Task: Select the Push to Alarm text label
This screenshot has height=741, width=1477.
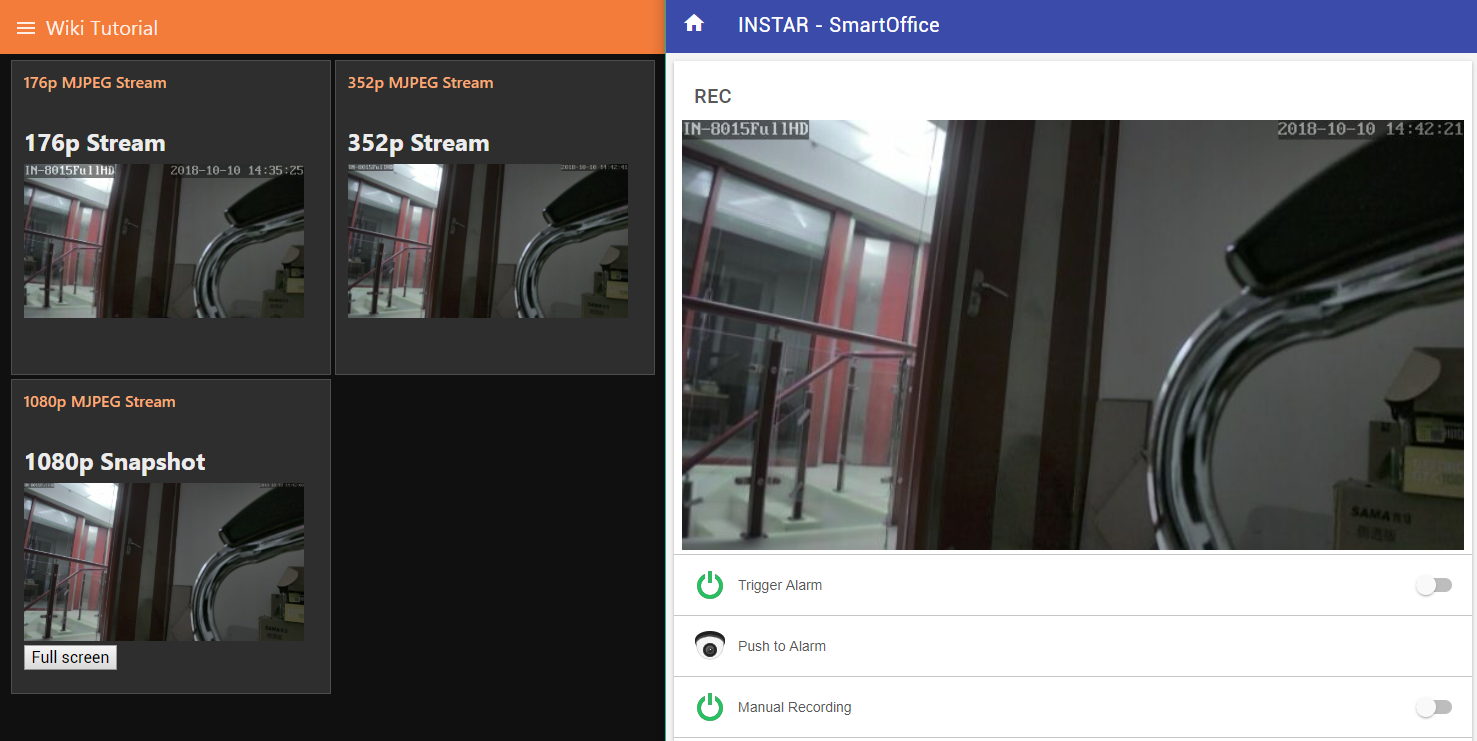Action: click(782, 646)
